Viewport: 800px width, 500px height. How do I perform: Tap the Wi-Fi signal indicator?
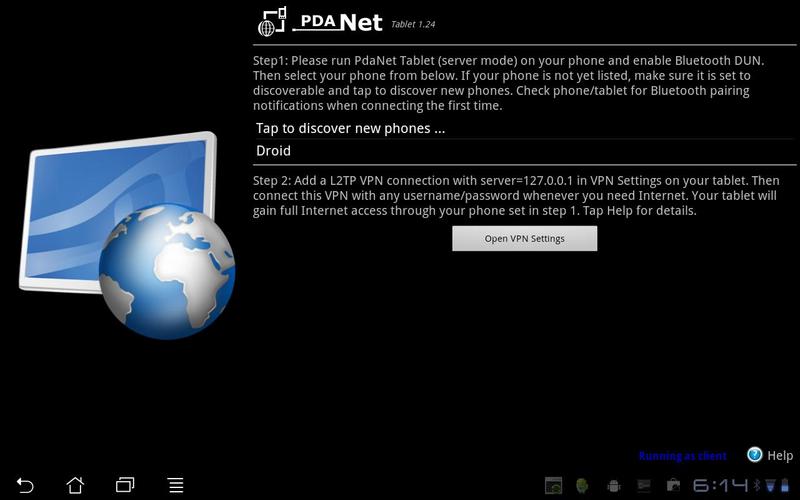770,485
